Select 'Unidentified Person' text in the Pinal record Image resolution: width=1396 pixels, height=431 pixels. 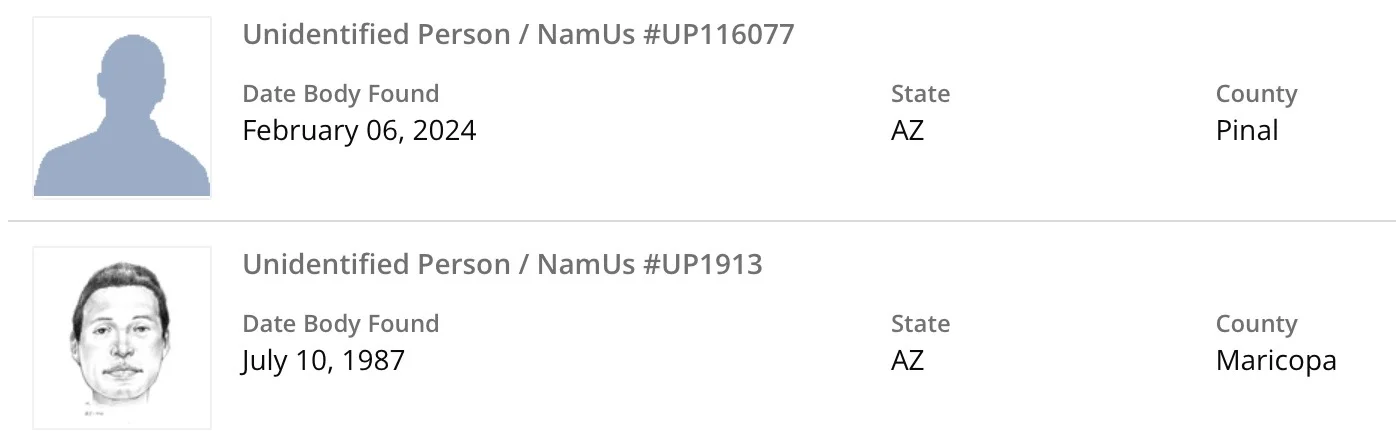pos(377,35)
